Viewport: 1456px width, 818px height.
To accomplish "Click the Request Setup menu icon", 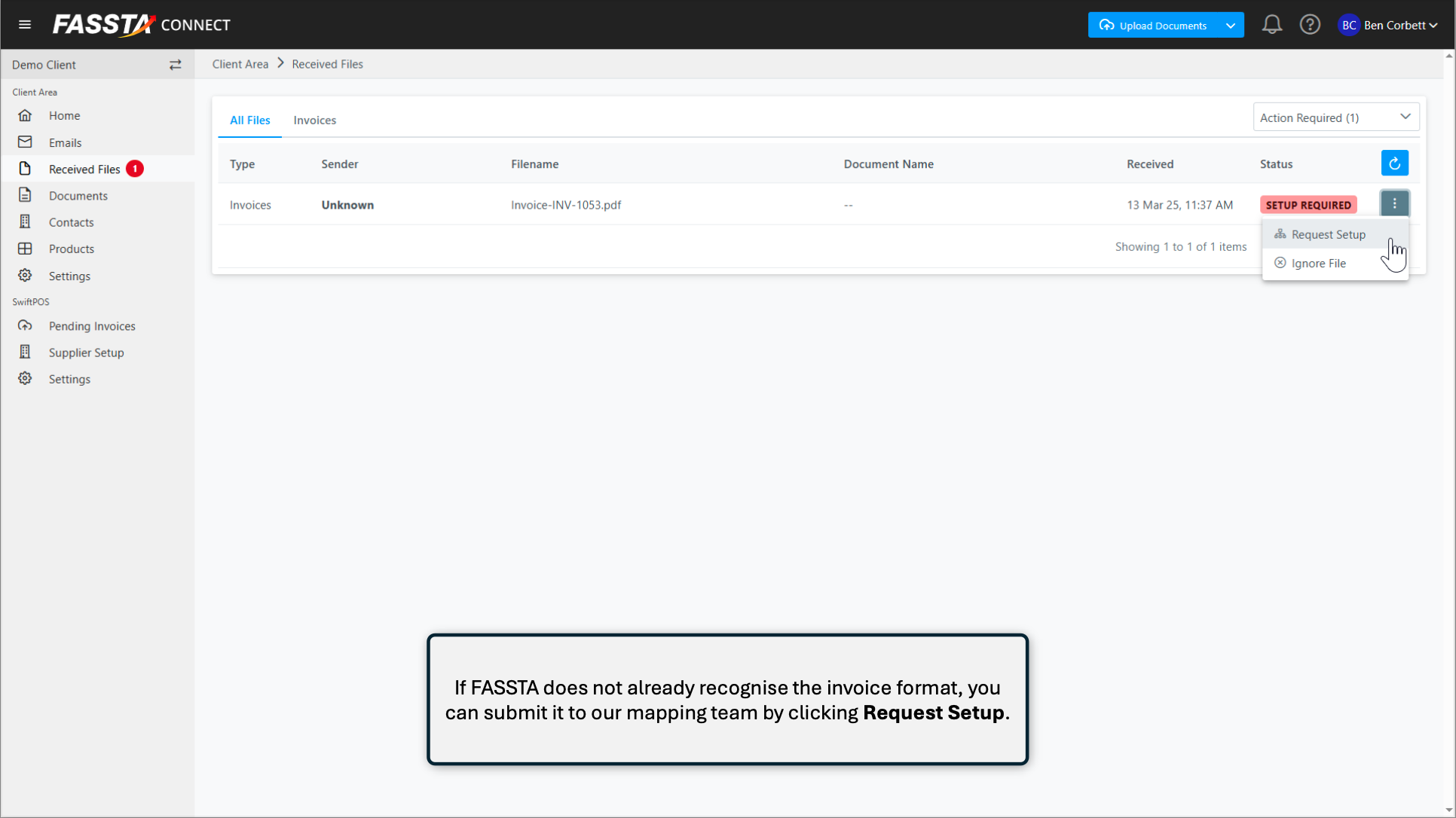I will 1280,234.
